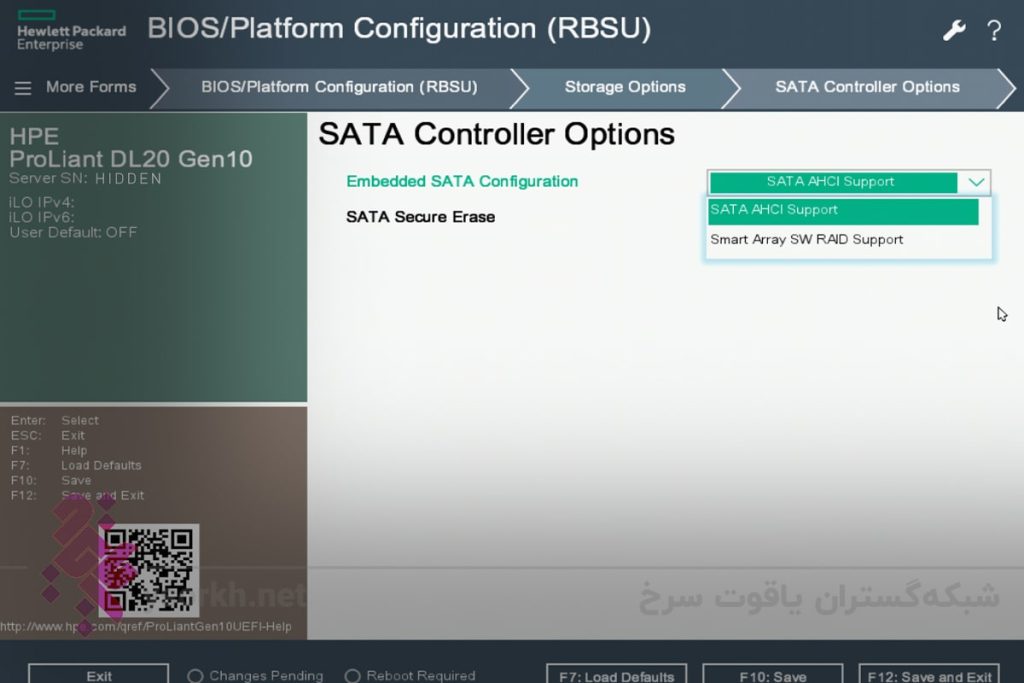Click F12: Save and Exit button
Image resolution: width=1024 pixels, height=683 pixels.
(929, 675)
